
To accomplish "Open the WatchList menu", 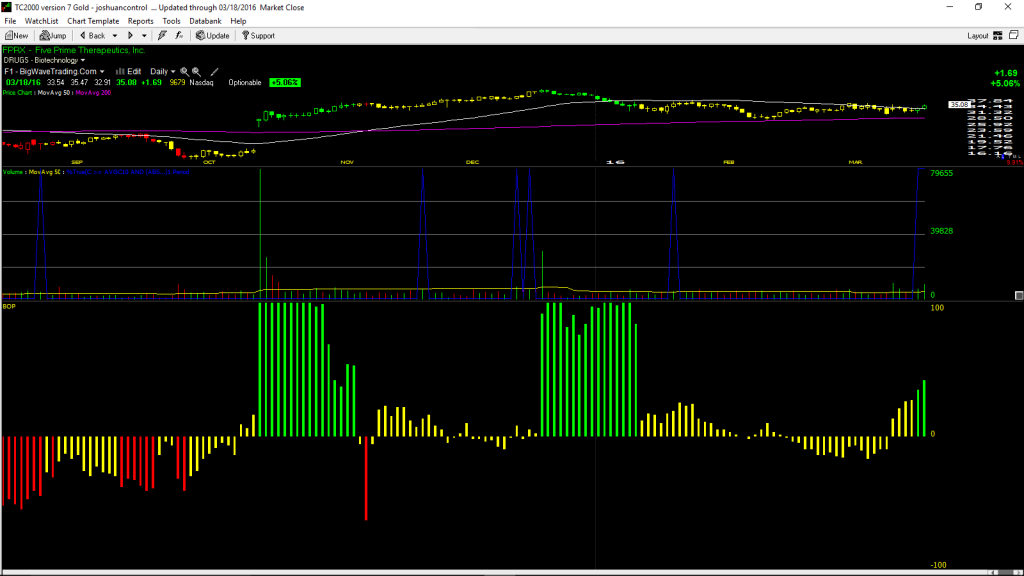I will (x=41, y=21).
